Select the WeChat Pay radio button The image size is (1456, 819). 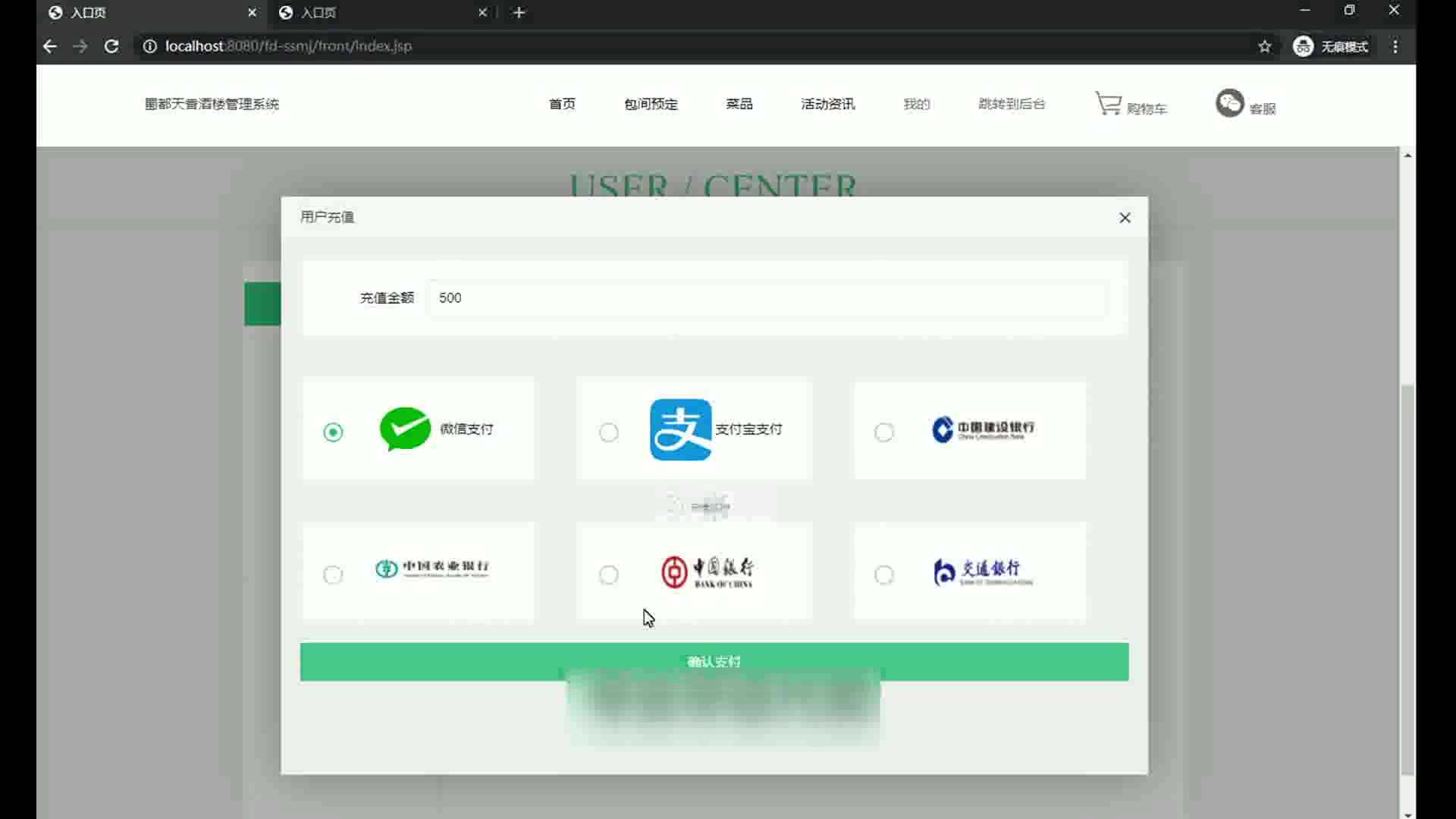pos(333,431)
